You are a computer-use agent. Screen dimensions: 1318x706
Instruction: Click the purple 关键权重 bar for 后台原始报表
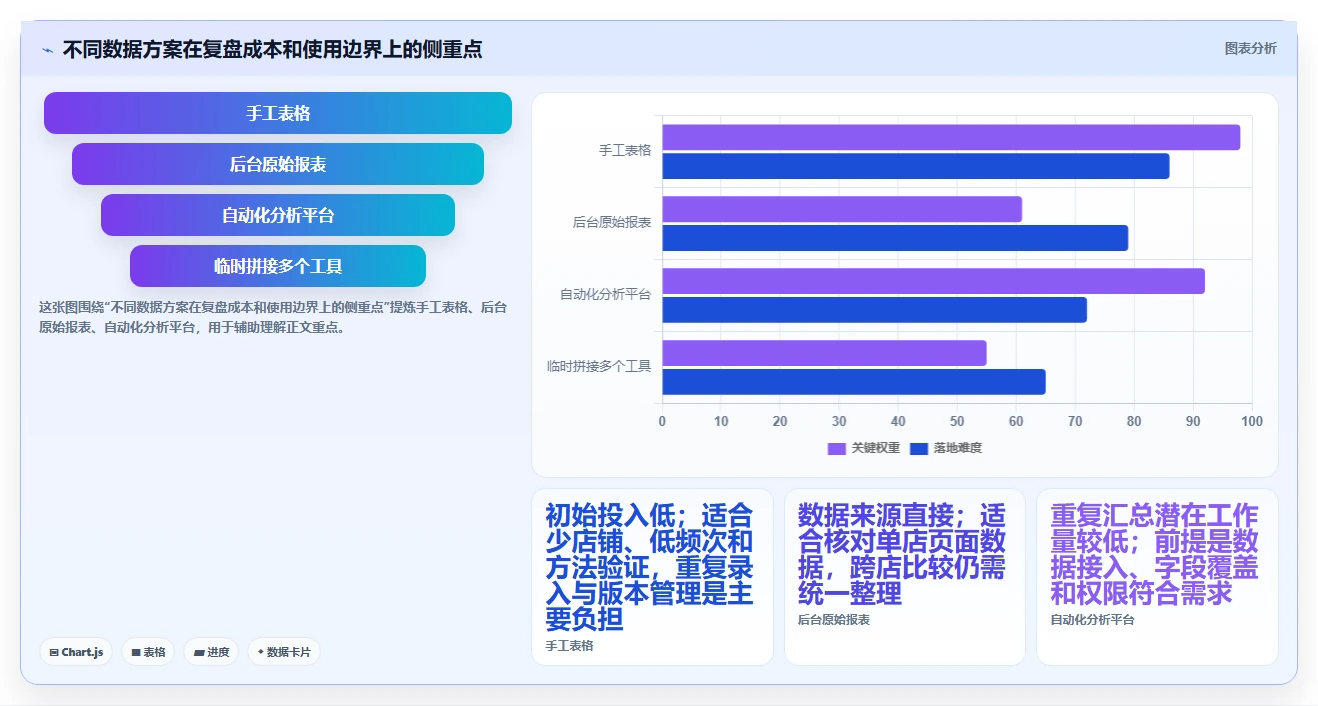coord(842,209)
